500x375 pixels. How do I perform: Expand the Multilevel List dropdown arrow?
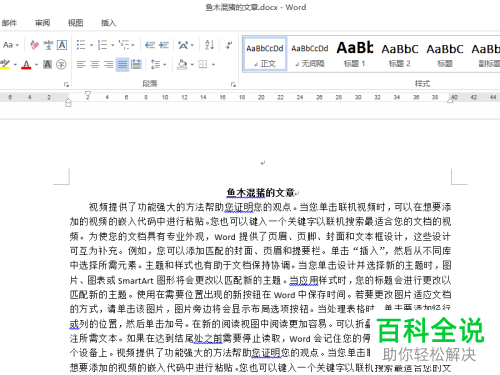[x=133, y=45]
